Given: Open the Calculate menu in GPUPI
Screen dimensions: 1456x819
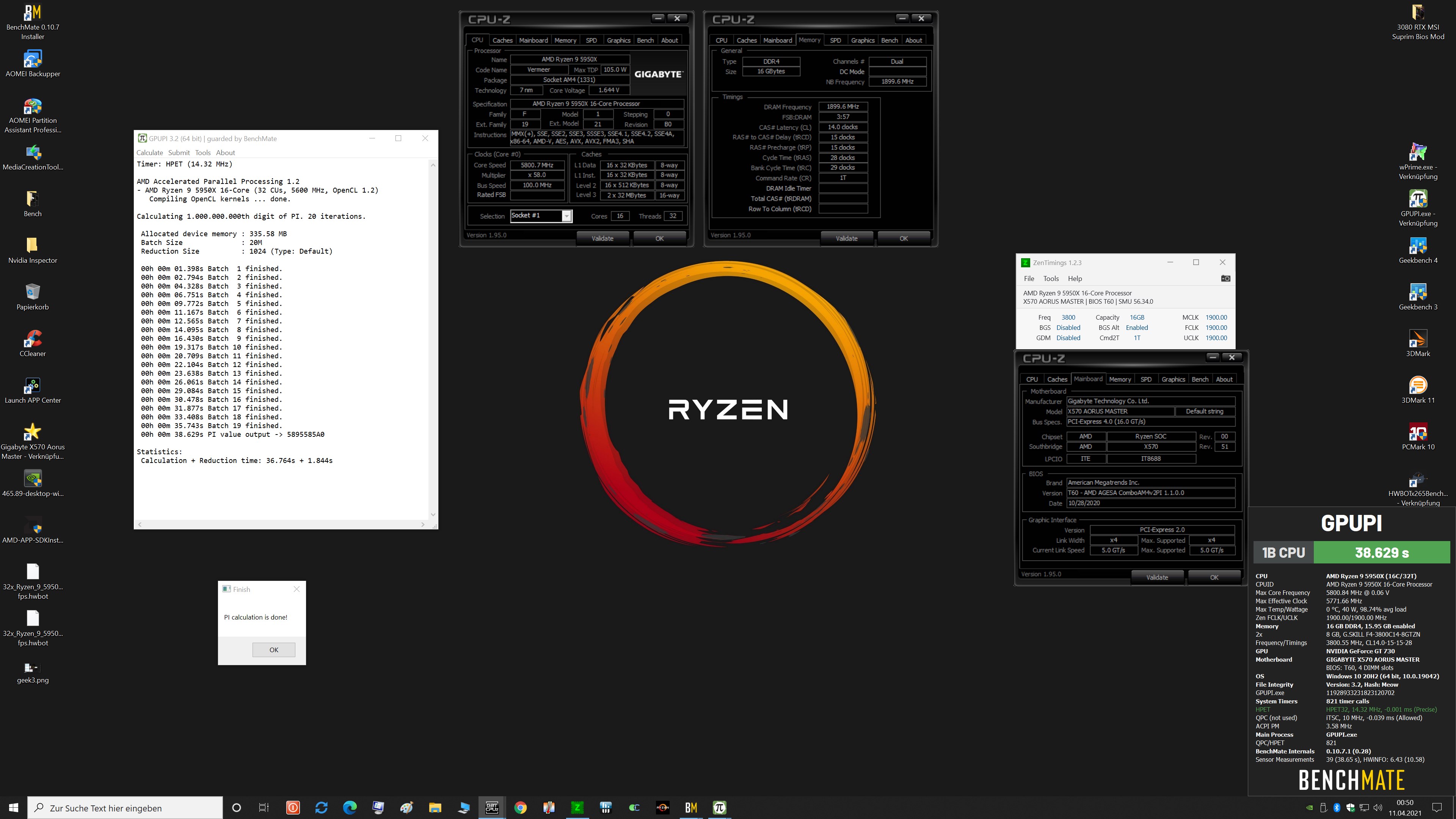Looking at the screenshot, I should click(x=149, y=152).
